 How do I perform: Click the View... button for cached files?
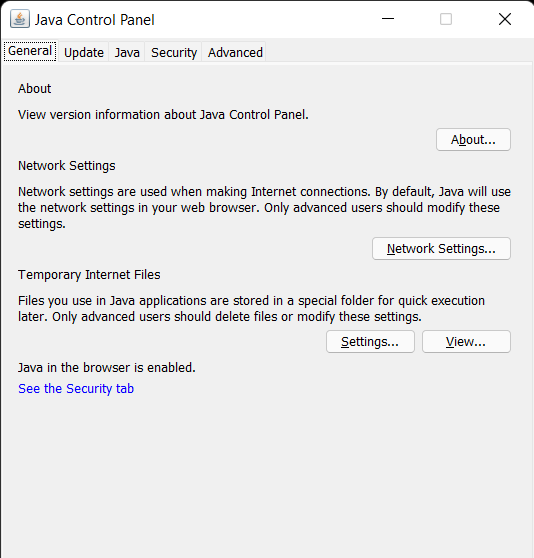(x=466, y=342)
